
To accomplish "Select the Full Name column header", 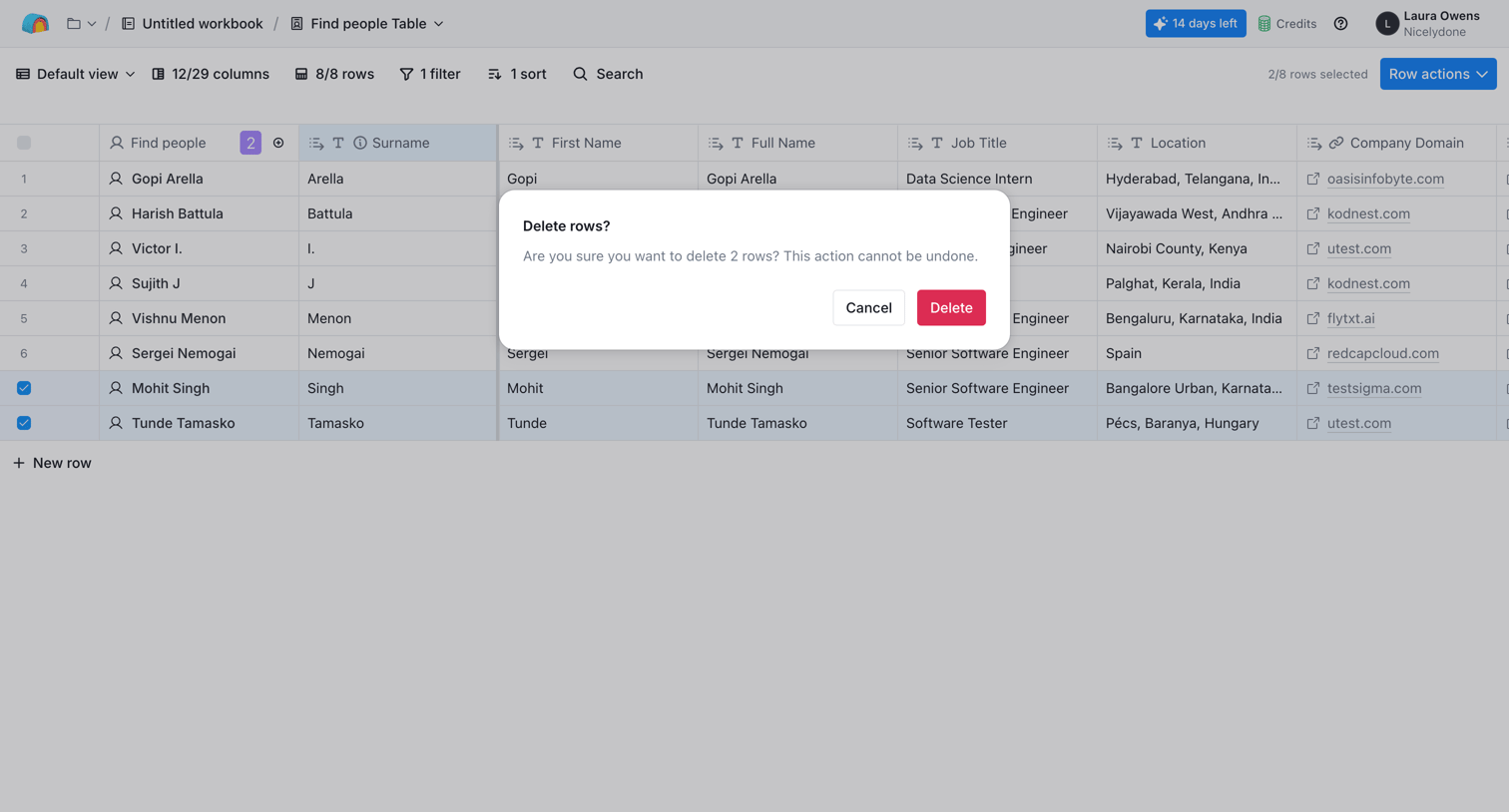I will pos(797,143).
